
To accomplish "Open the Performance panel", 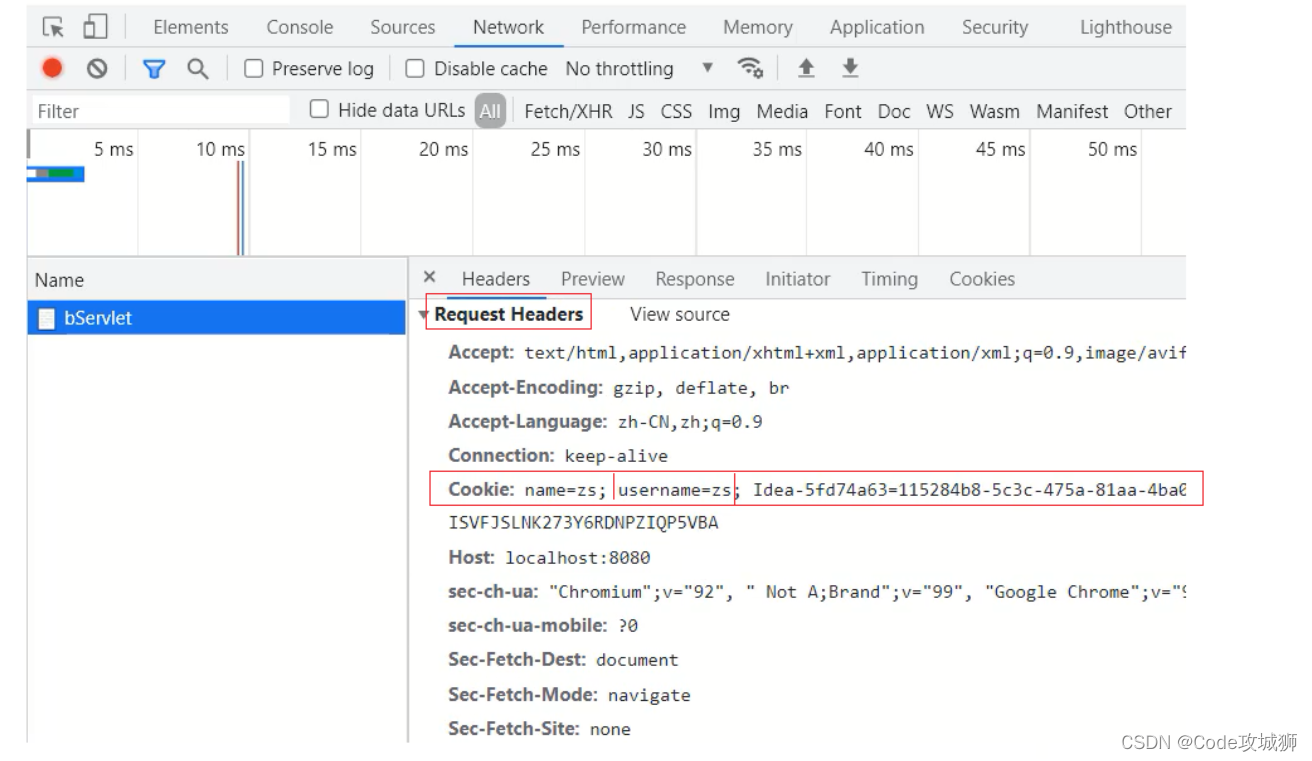I will 633,27.
